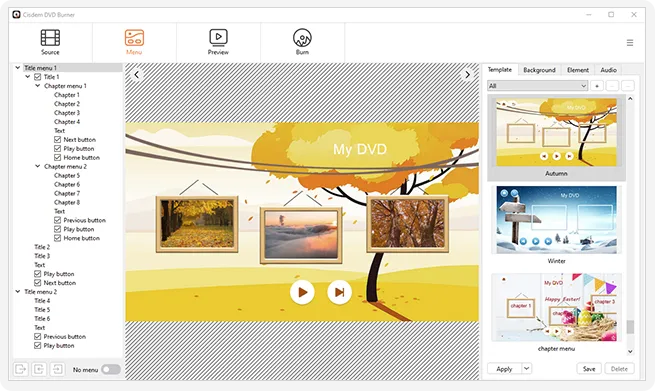Click the second icon button beside No menu

(39, 369)
